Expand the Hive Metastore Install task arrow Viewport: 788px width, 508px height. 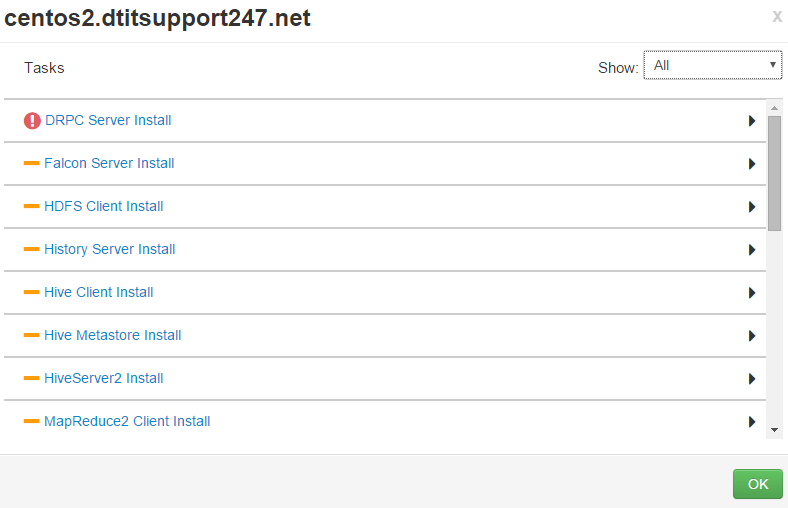pos(751,336)
